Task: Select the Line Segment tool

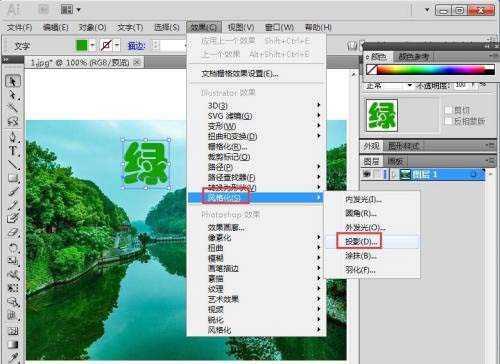Action: click(x=13, y=164)
